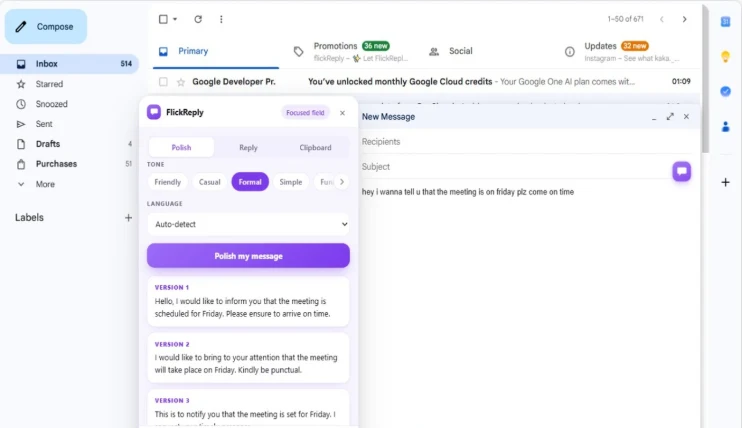Open Google Calendar side panel icon
This screenshot has width=742, height=428.
click(x=725, y=22)
